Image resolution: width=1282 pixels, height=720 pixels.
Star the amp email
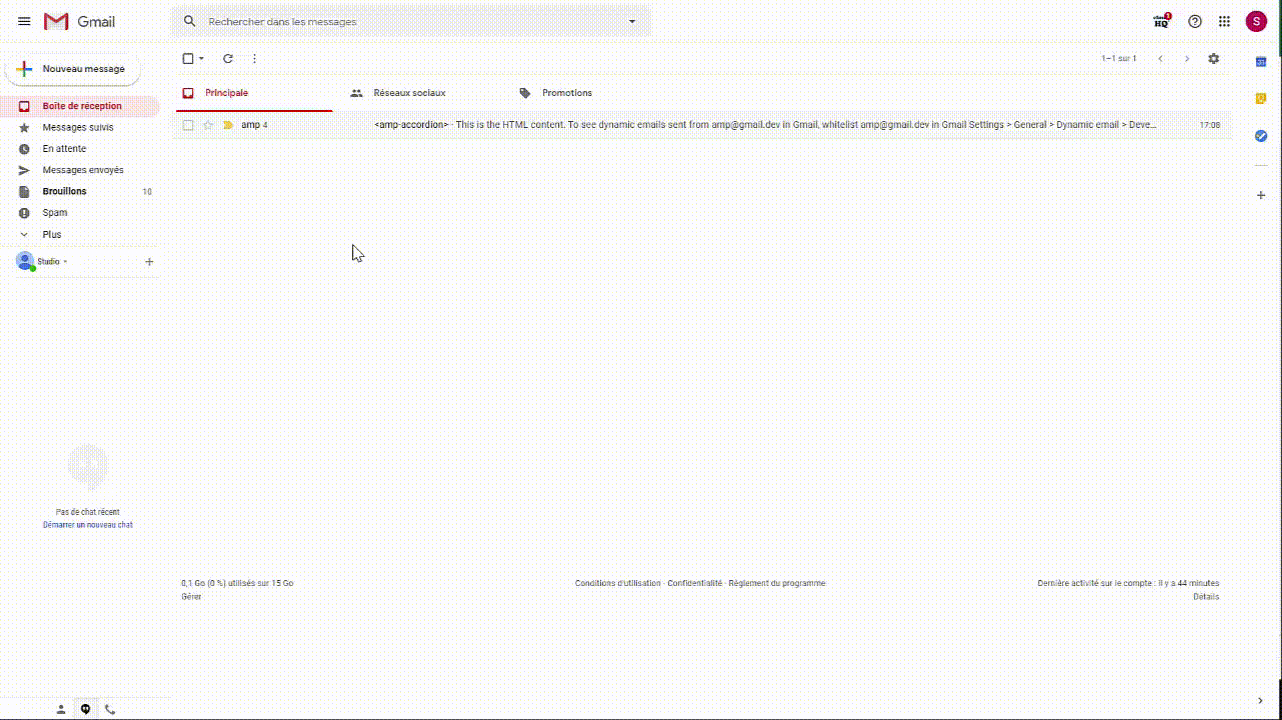208,125
